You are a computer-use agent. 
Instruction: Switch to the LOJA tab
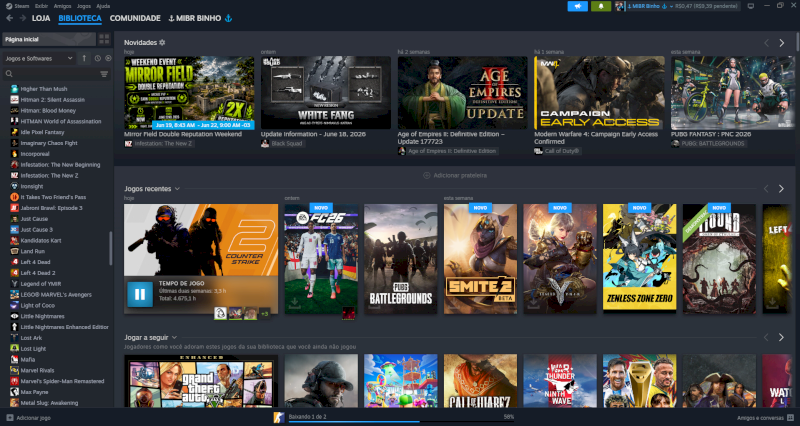pos(41,18)
